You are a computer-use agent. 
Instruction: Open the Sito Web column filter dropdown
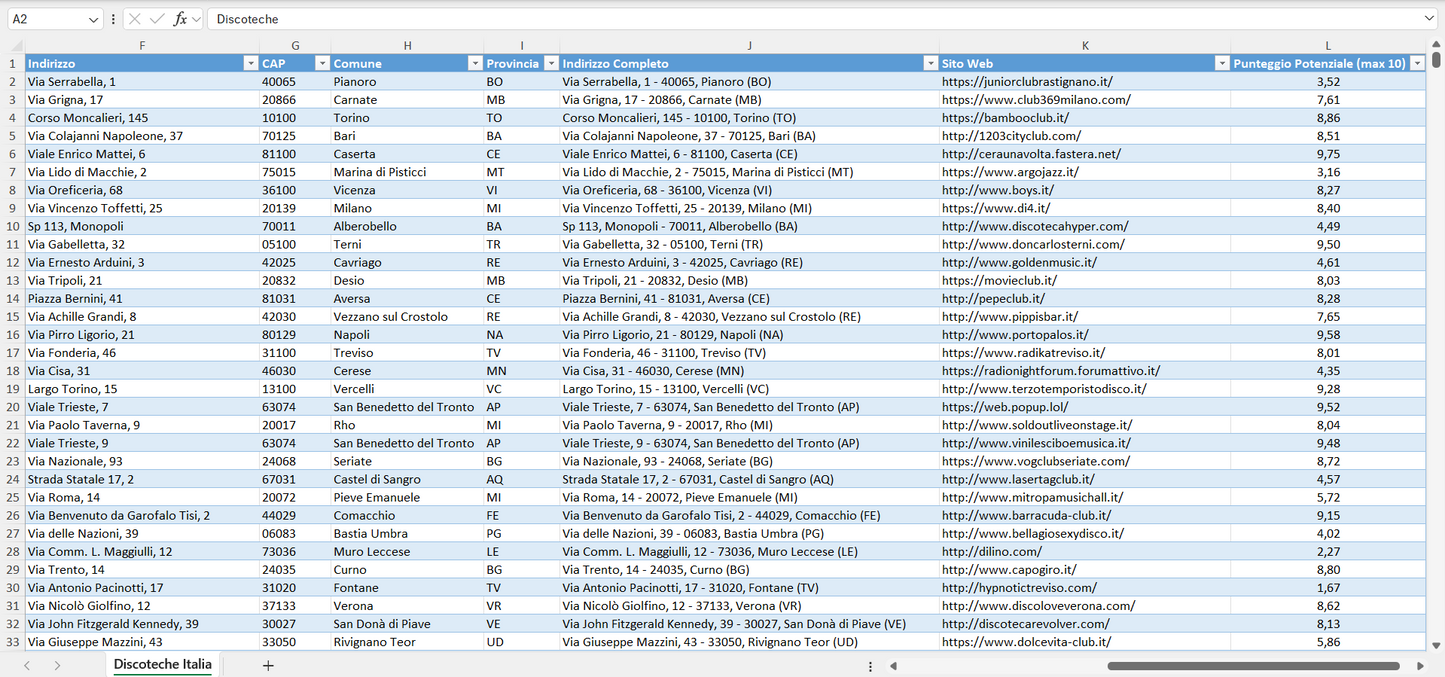pyautogui.click(x=1222, y=63)
